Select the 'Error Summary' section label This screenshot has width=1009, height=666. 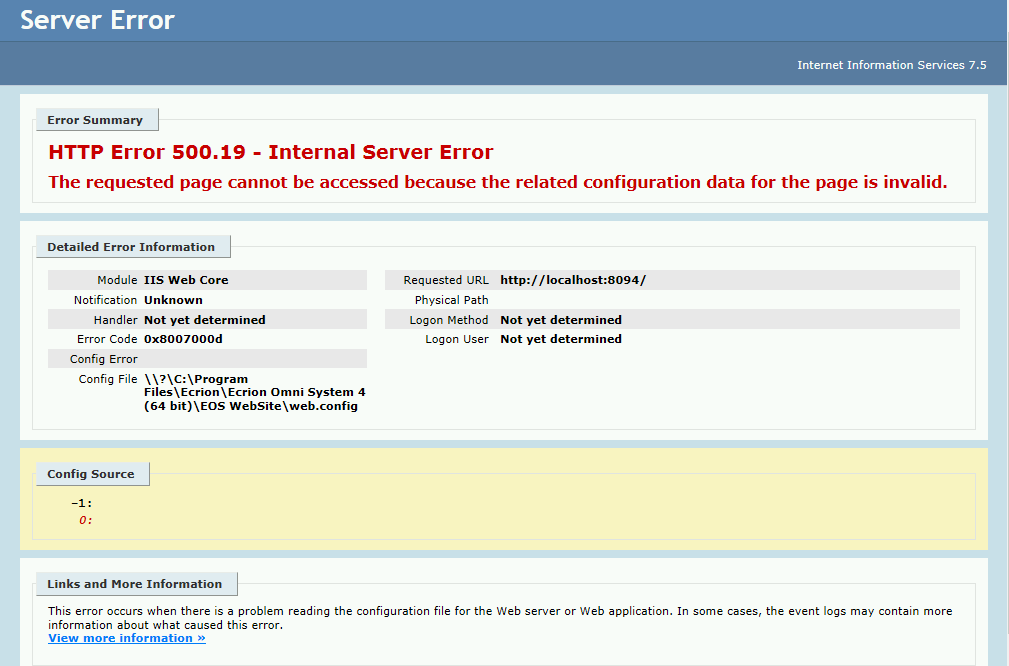[x=95, y=120]
